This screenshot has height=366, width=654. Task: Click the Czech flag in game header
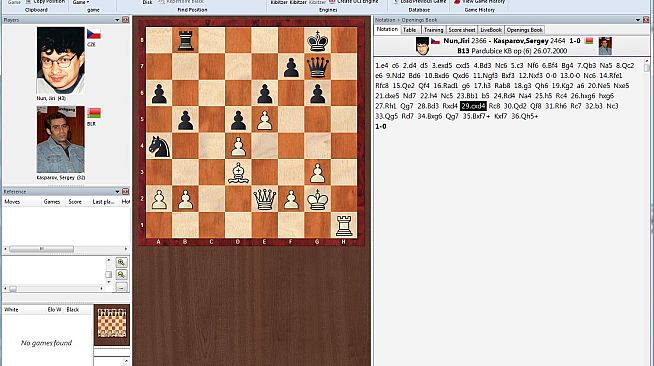tap(435, 41)
